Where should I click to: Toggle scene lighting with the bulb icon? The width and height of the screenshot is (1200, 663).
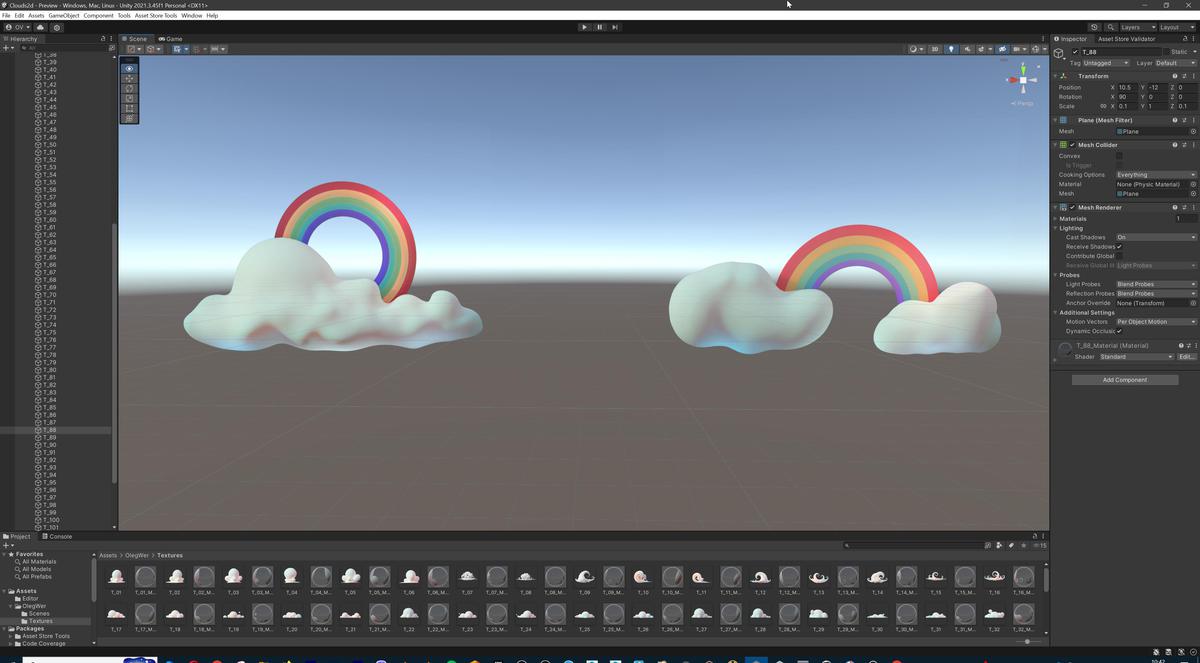tap(952, 49)
